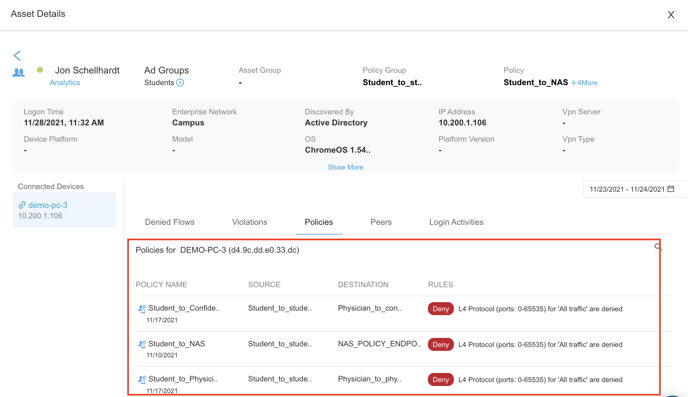This screenshot has width=688, height=397.
Task: Click the Active Directory value
Action: coord(336,123)
